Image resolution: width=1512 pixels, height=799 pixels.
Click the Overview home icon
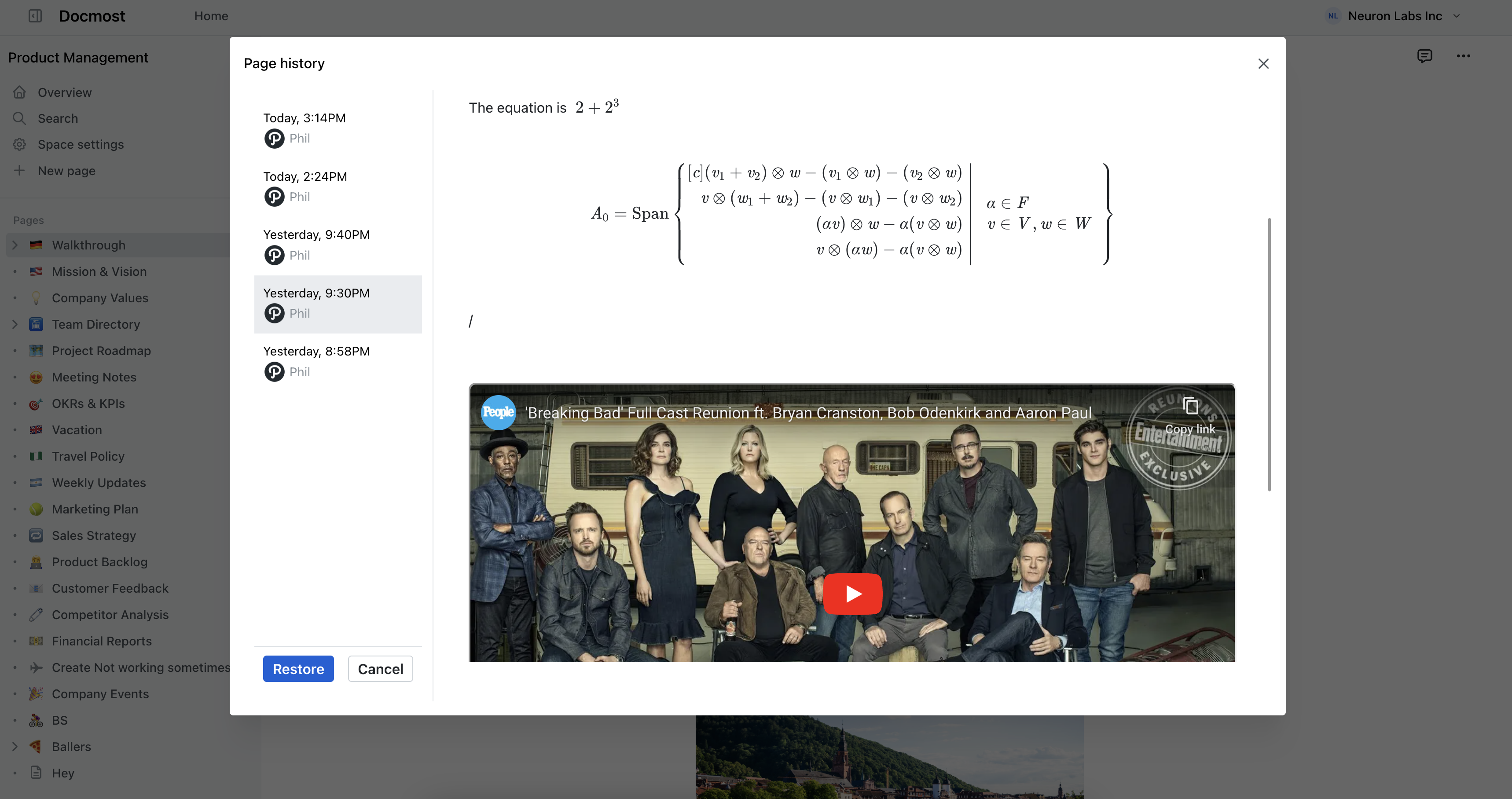coord(19,92)
